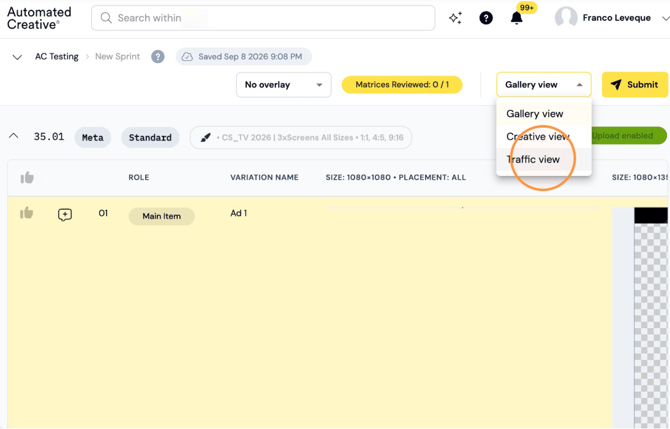Click the help icon next to New Sprint
Image resolution: width=670 pixels, height=429 pixels.
158,56
